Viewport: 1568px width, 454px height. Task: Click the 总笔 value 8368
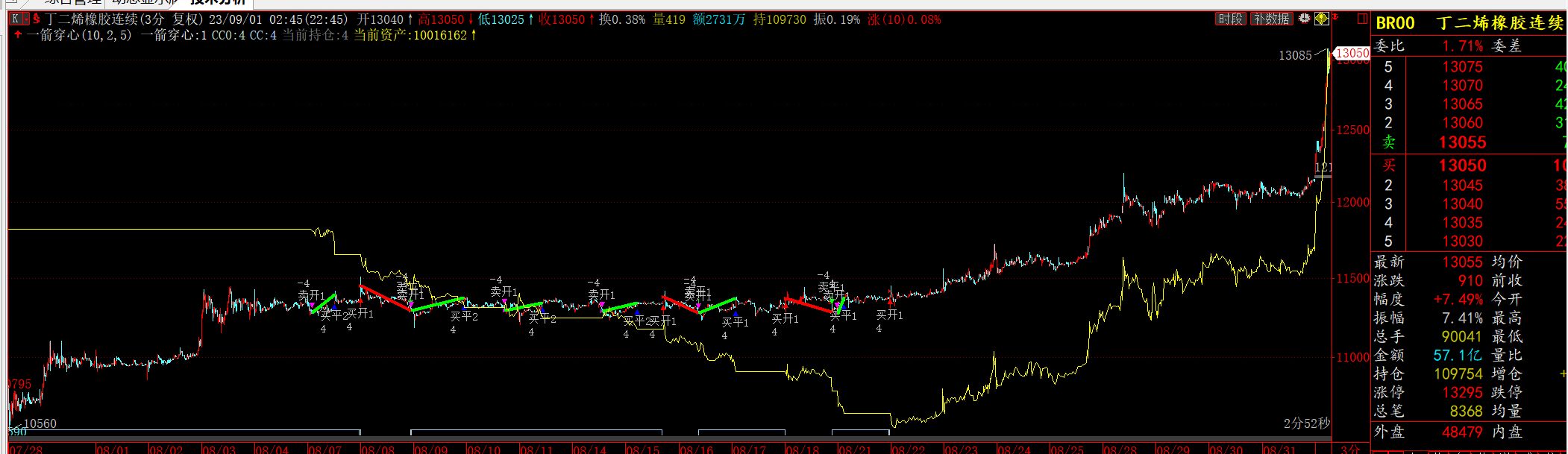tap(1466, 412)
